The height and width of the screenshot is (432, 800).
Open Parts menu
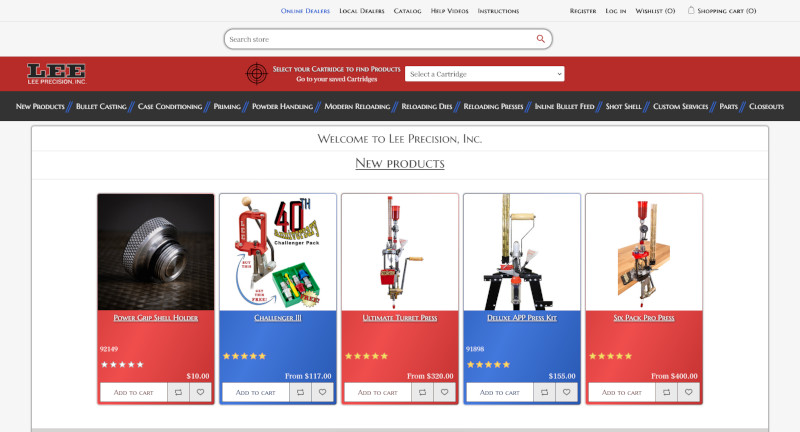coord(729,106)
